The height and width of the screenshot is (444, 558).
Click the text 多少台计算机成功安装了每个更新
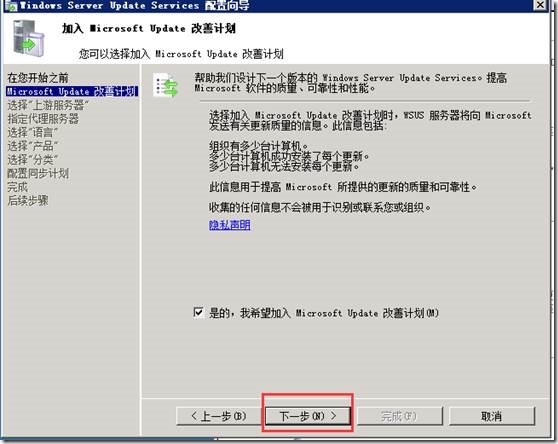pyautogui.click(x=289, y=156)
